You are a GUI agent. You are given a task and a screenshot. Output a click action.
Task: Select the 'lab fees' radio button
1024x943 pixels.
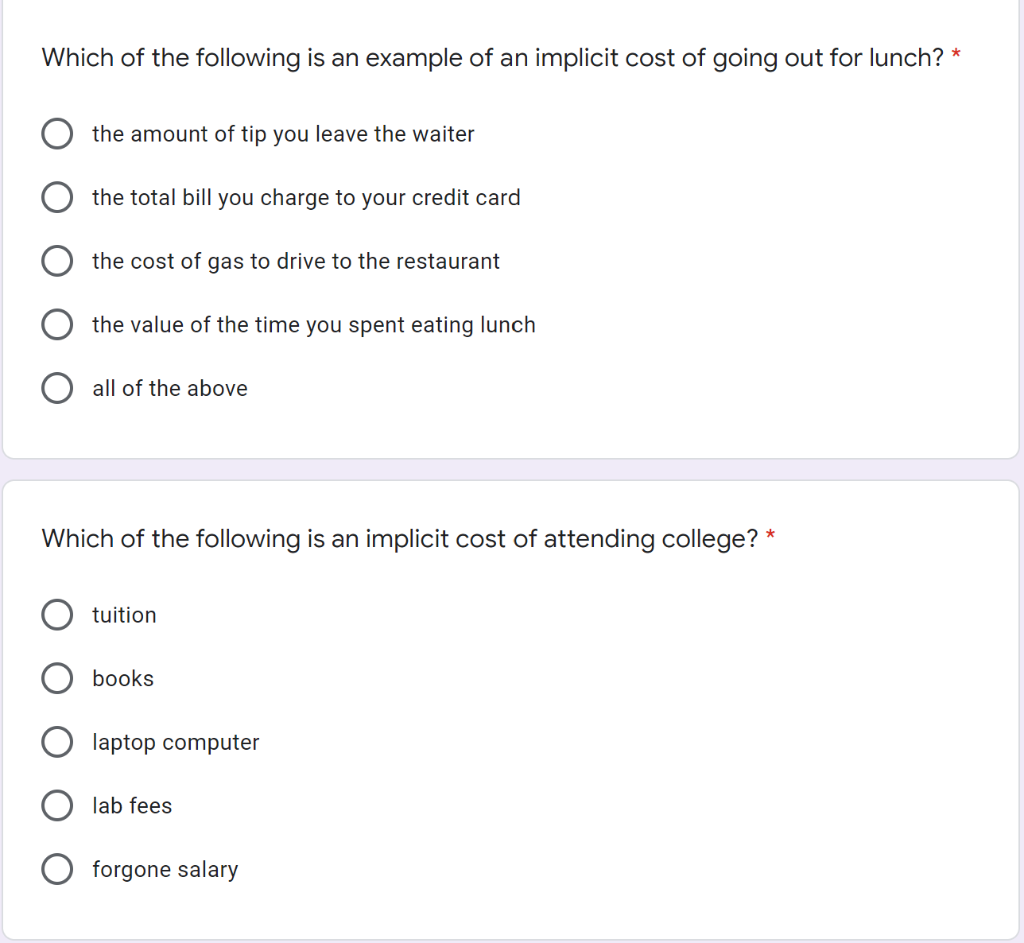[57, 806]
